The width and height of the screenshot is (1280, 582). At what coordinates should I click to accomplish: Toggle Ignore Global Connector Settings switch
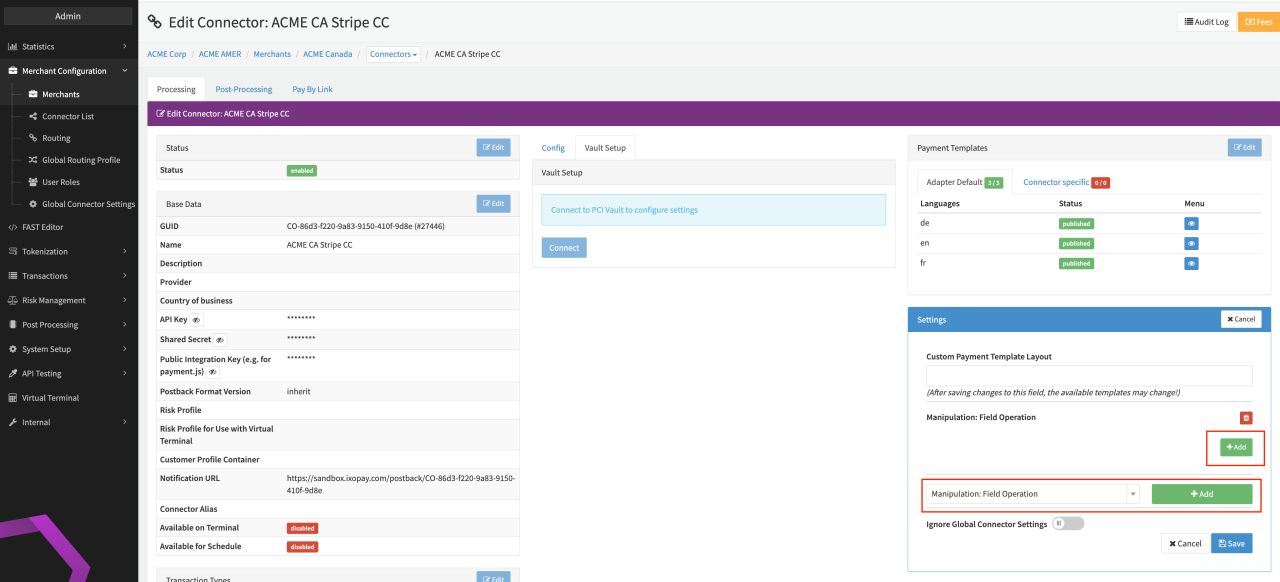click(x=1068, y=523)
